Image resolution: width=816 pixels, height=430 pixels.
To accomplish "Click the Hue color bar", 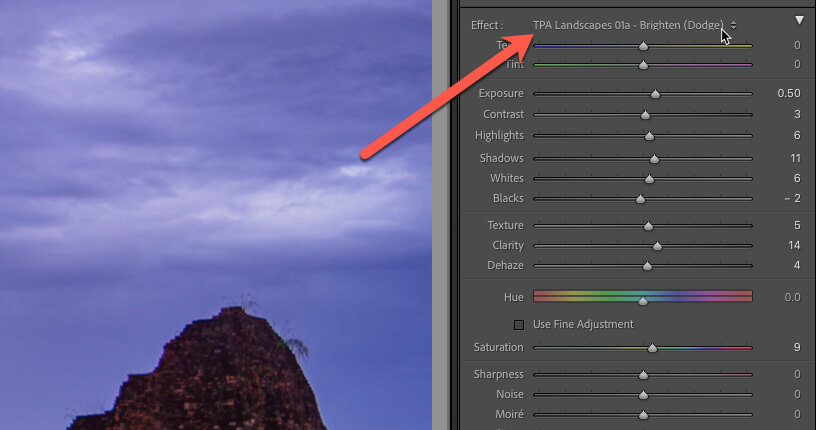I will 642,296.
